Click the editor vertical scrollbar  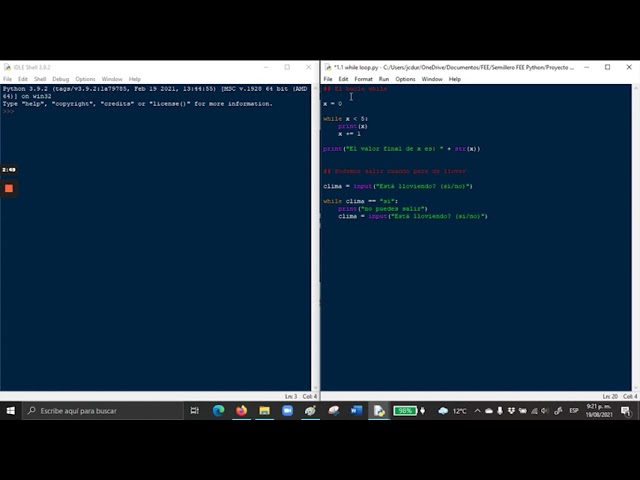tap(636, 237)
